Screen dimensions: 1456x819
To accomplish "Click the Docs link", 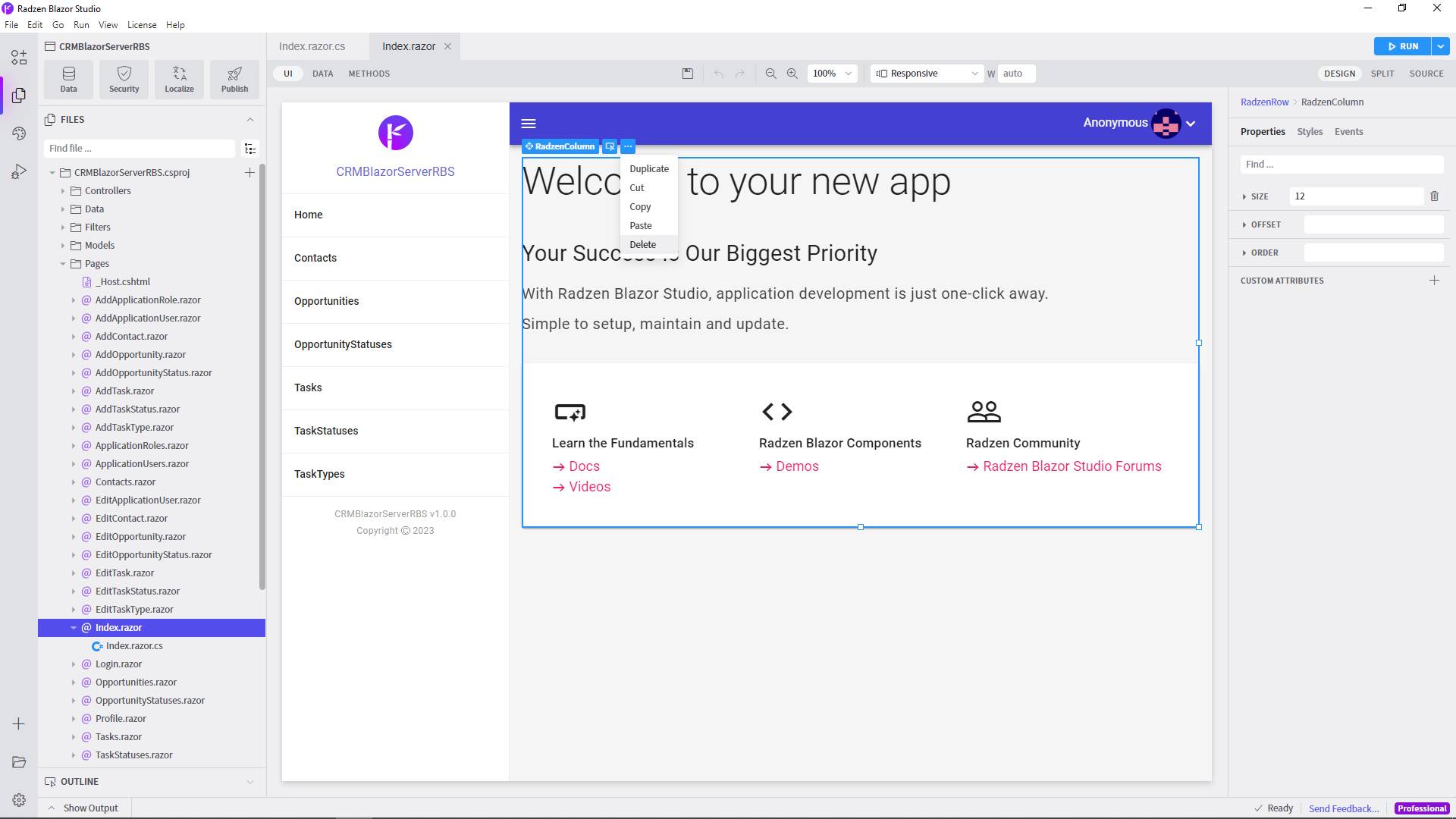I will point(584,466).
